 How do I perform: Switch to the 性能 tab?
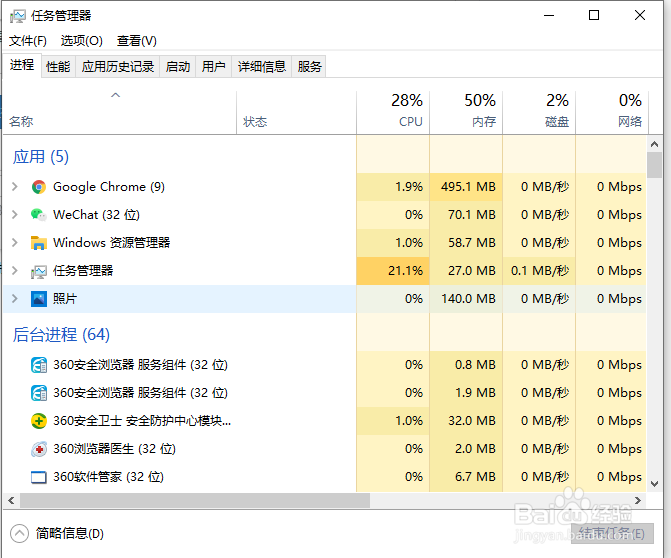(x=58, y=67)
